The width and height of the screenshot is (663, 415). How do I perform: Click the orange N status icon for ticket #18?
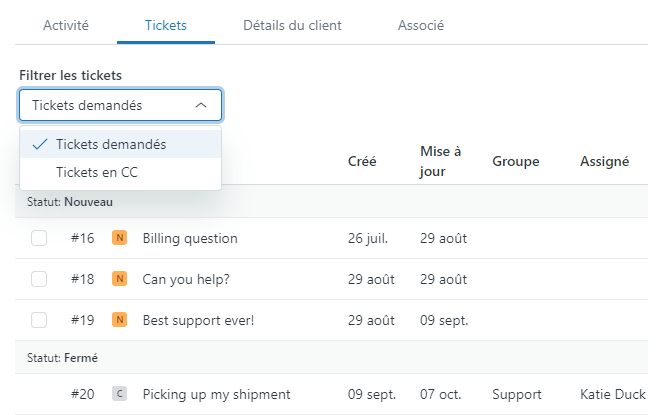[x=120, y=279]
